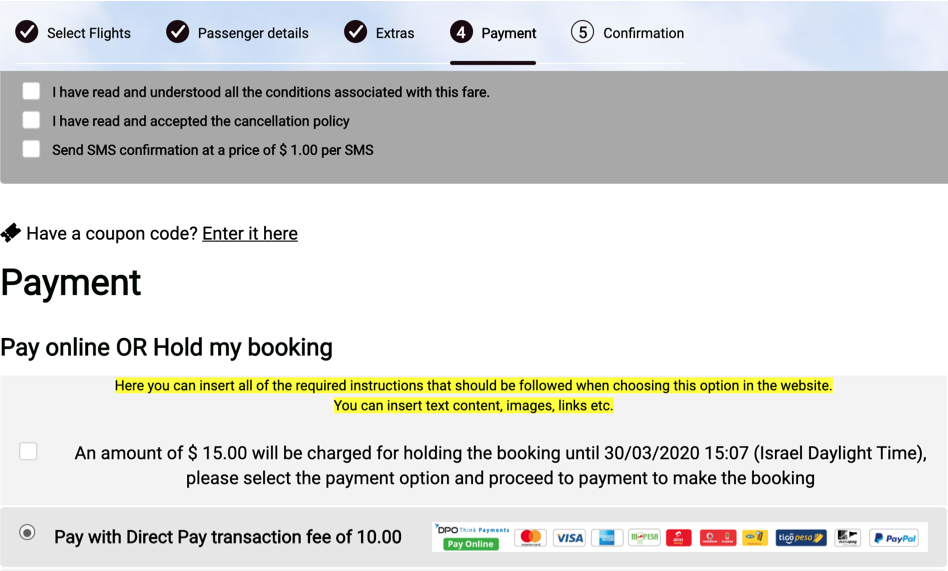Screen dimensions: 948x571
Task: Click the red Airtel Money icon
Action: 678,537
